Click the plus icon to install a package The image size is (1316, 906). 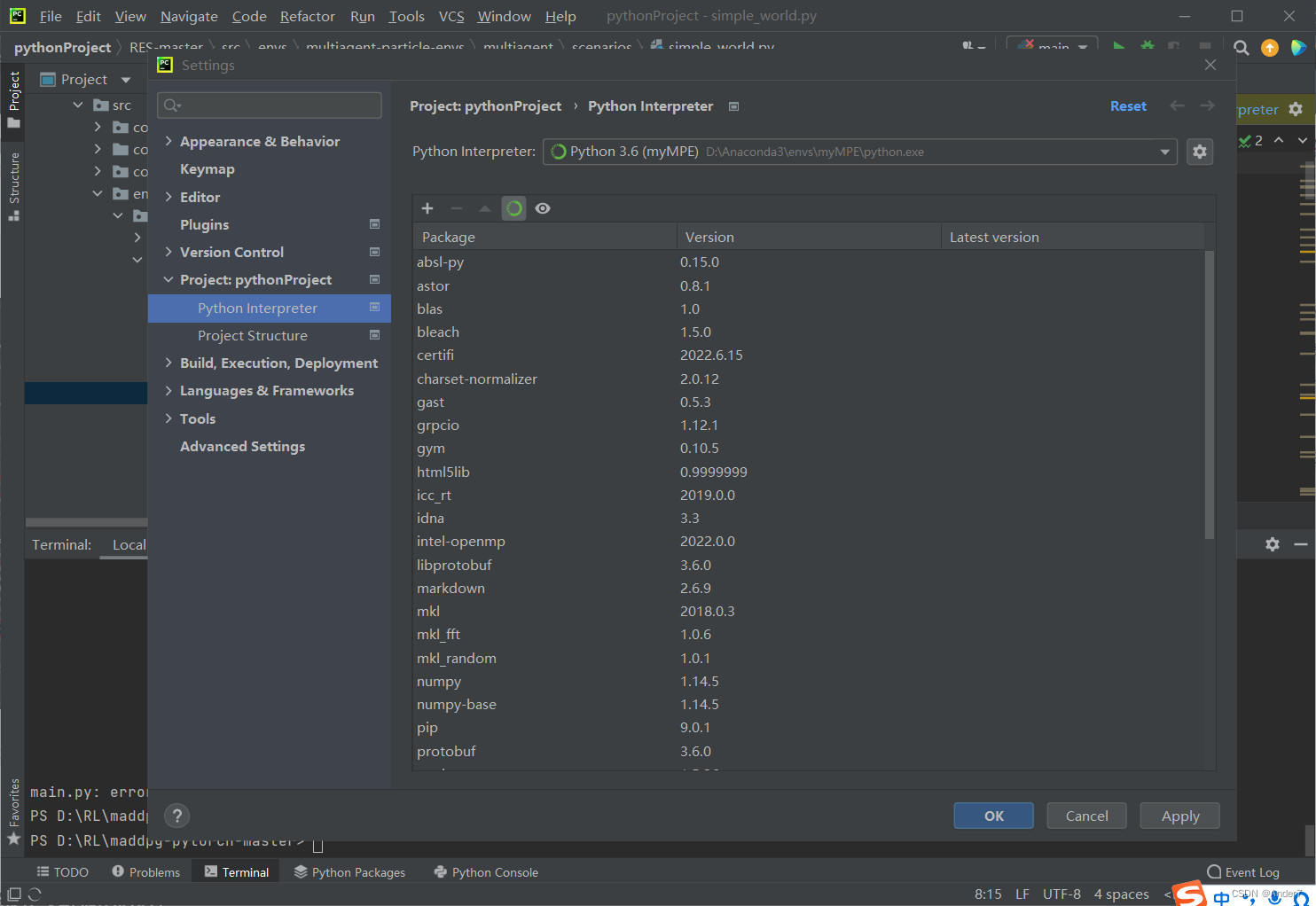427,208
